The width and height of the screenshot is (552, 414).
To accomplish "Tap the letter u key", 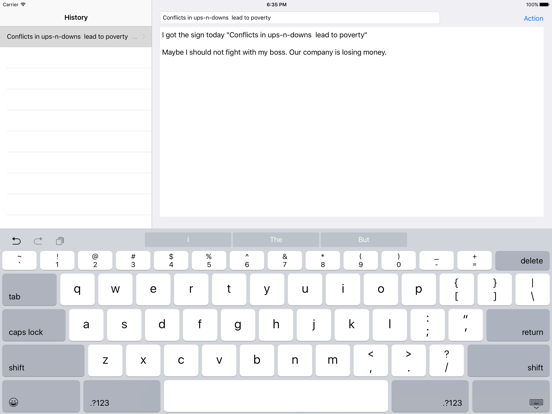I will 305,289.
